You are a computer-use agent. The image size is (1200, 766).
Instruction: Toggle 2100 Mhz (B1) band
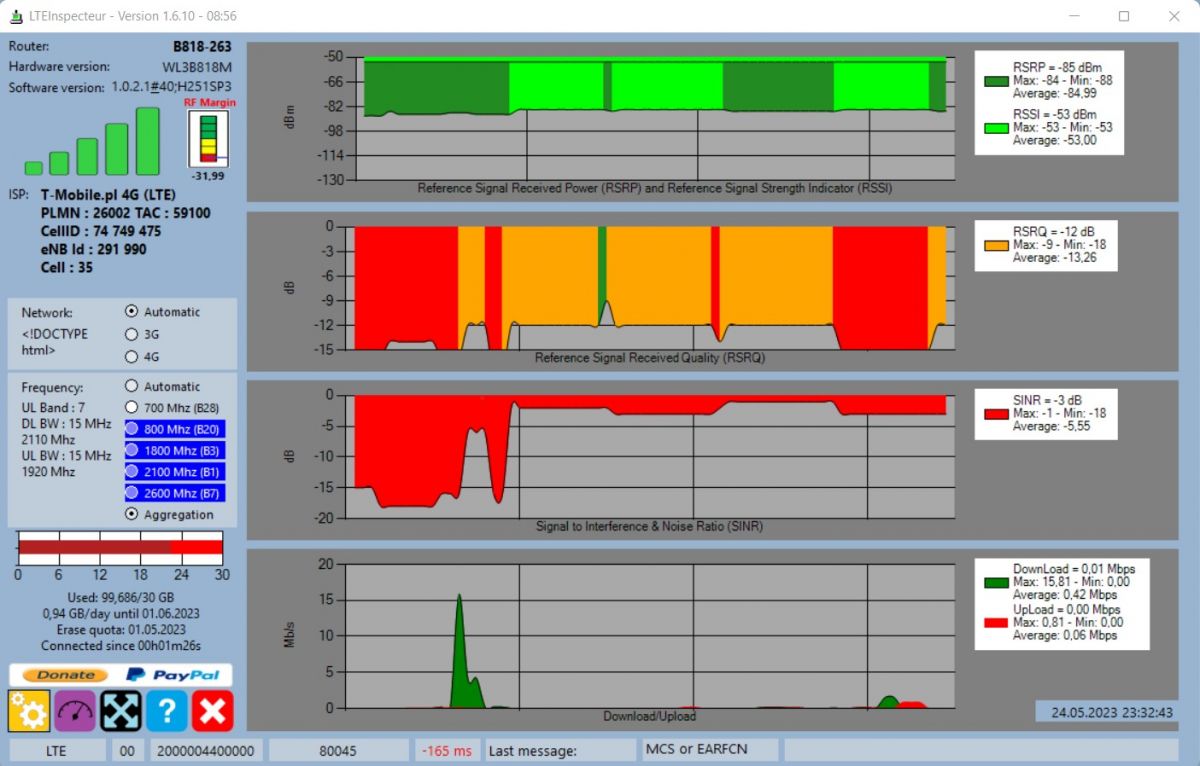pyautogui.click(x=175, y=472)
